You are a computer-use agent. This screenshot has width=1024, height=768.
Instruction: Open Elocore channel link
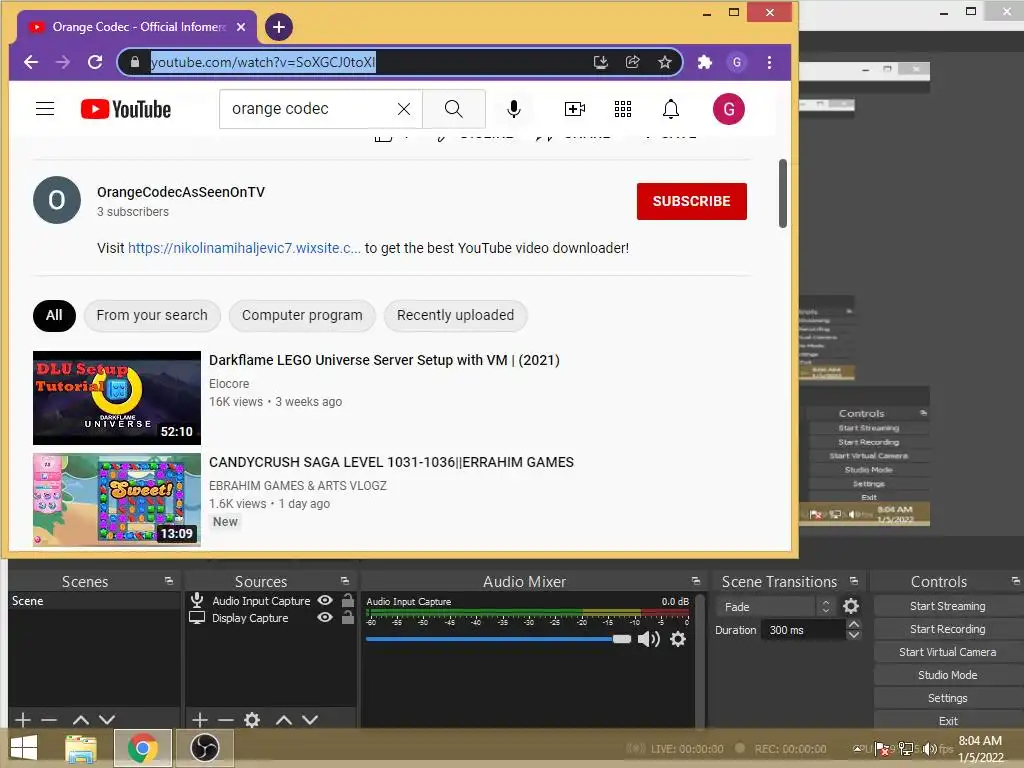click(x=229, y=384)
